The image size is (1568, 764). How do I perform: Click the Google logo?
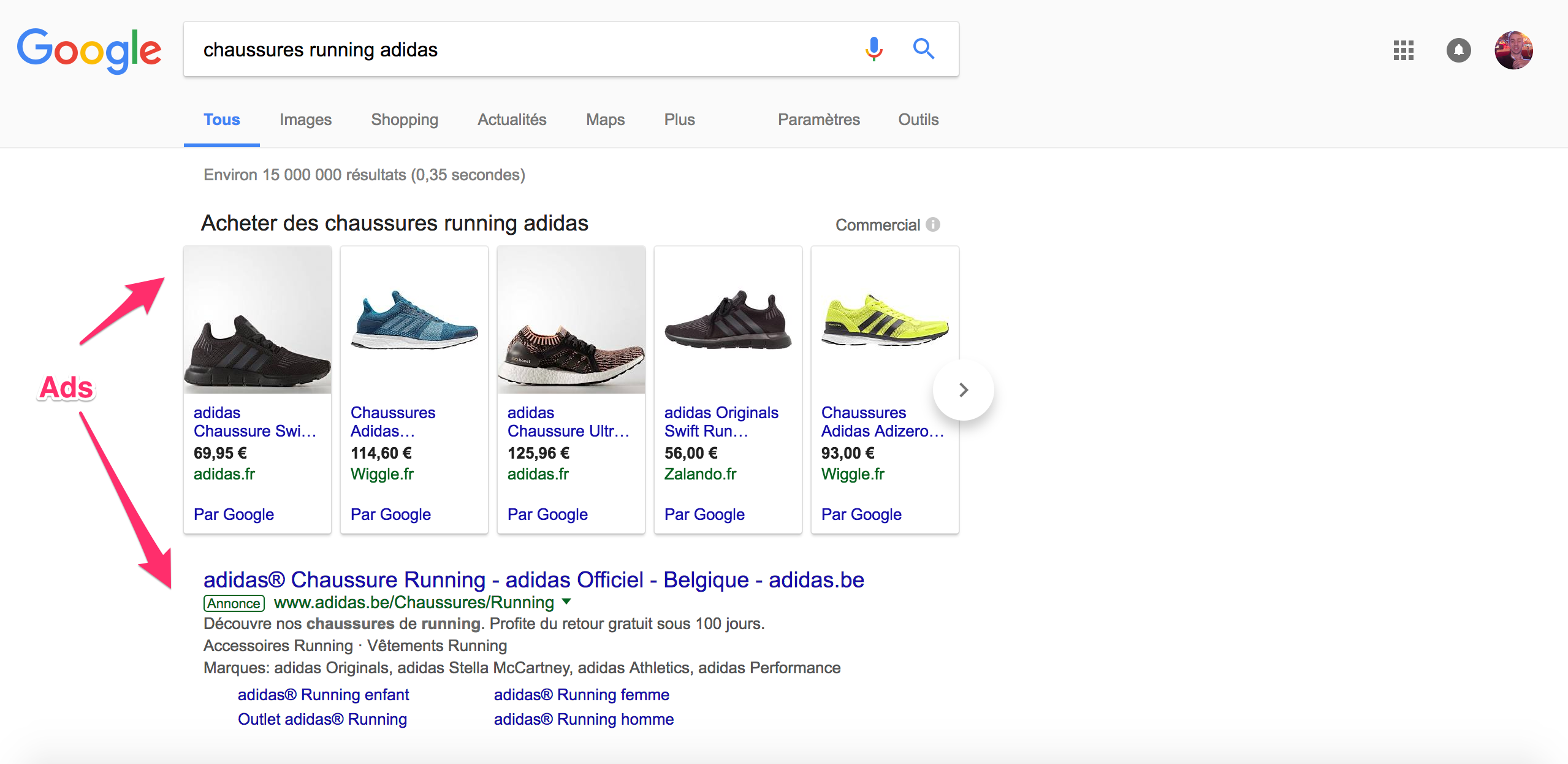(89, 50)
